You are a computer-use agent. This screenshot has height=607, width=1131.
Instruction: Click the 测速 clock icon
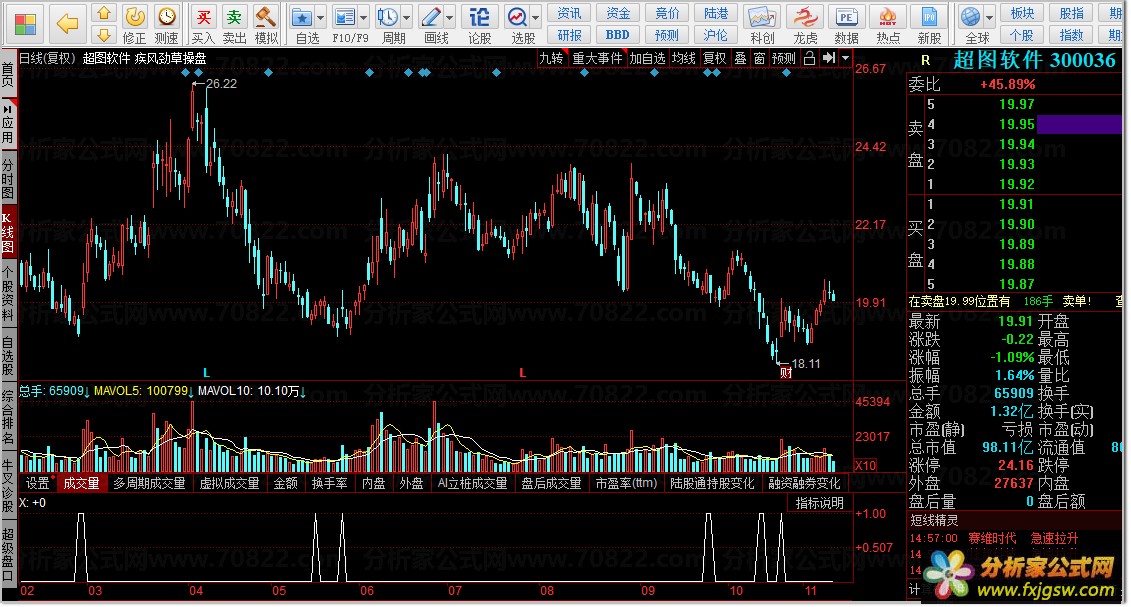[167, 17]
